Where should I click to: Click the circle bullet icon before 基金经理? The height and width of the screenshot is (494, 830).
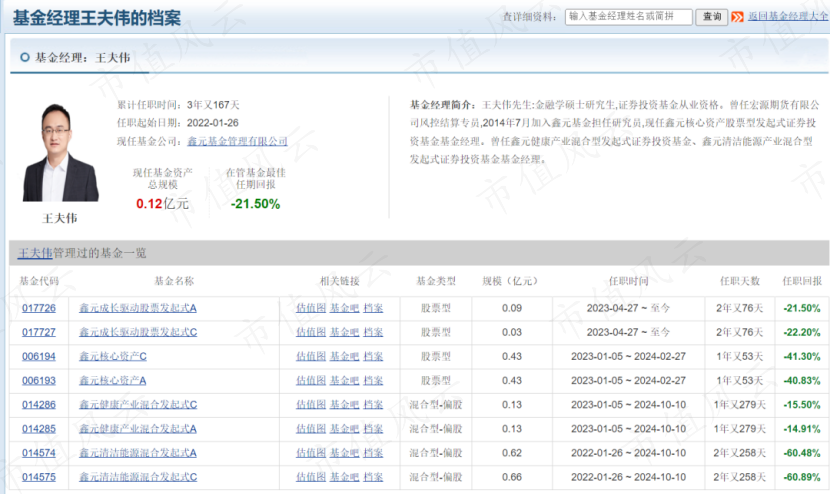tap(24, 57)
